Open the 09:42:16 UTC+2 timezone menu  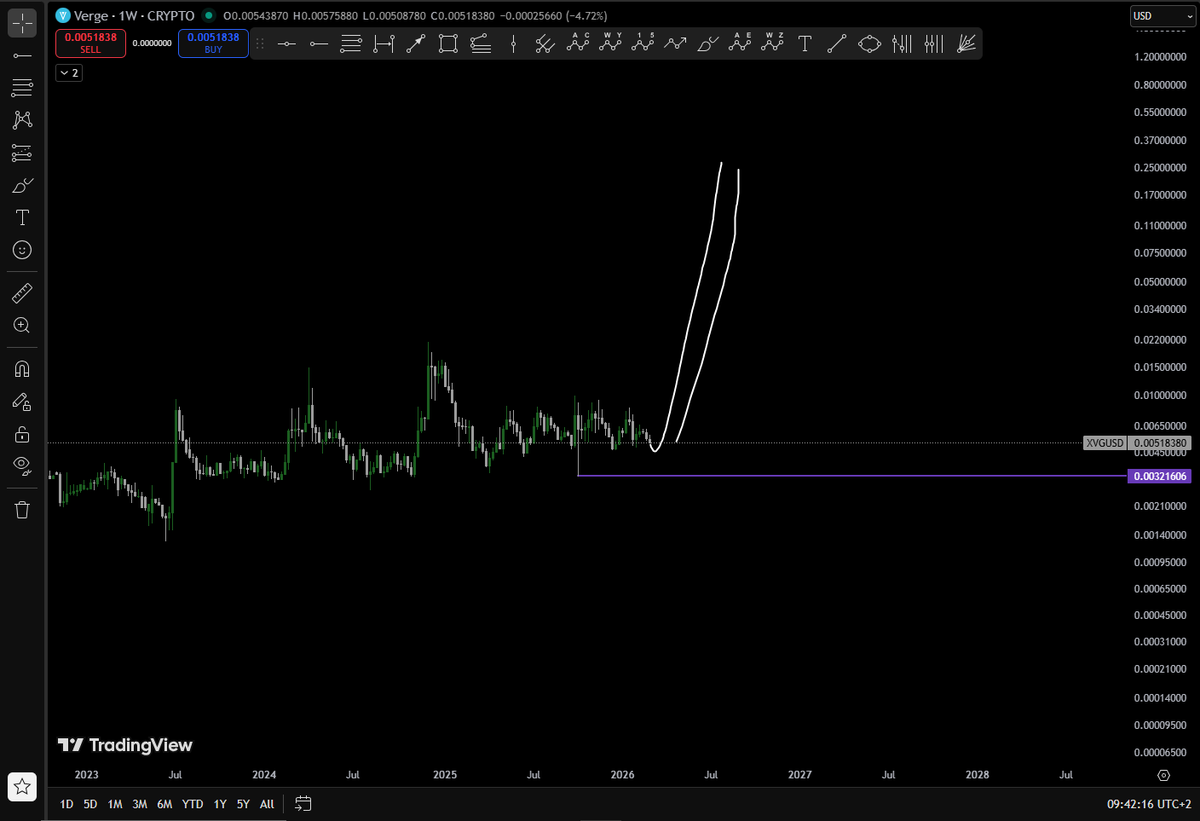click(x=1150, y=804)
